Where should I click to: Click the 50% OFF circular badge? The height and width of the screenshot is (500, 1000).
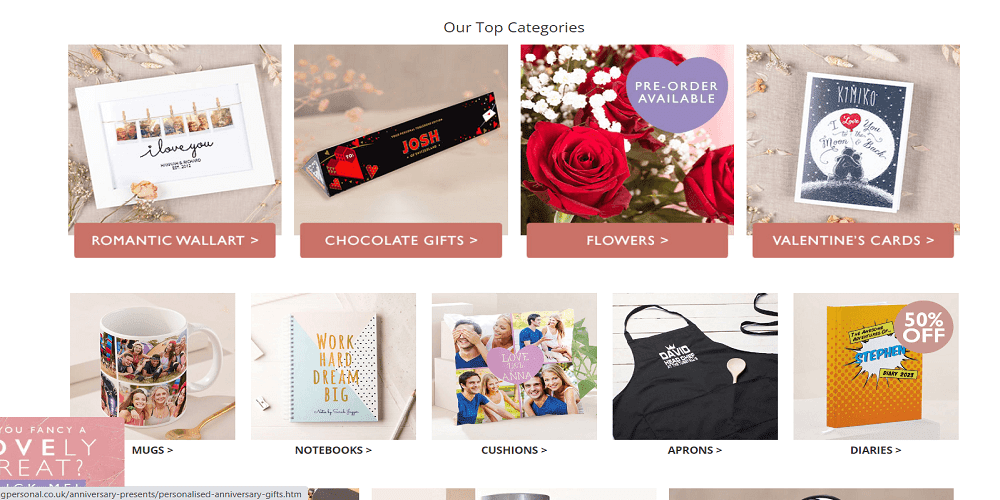tap(923, 327)
